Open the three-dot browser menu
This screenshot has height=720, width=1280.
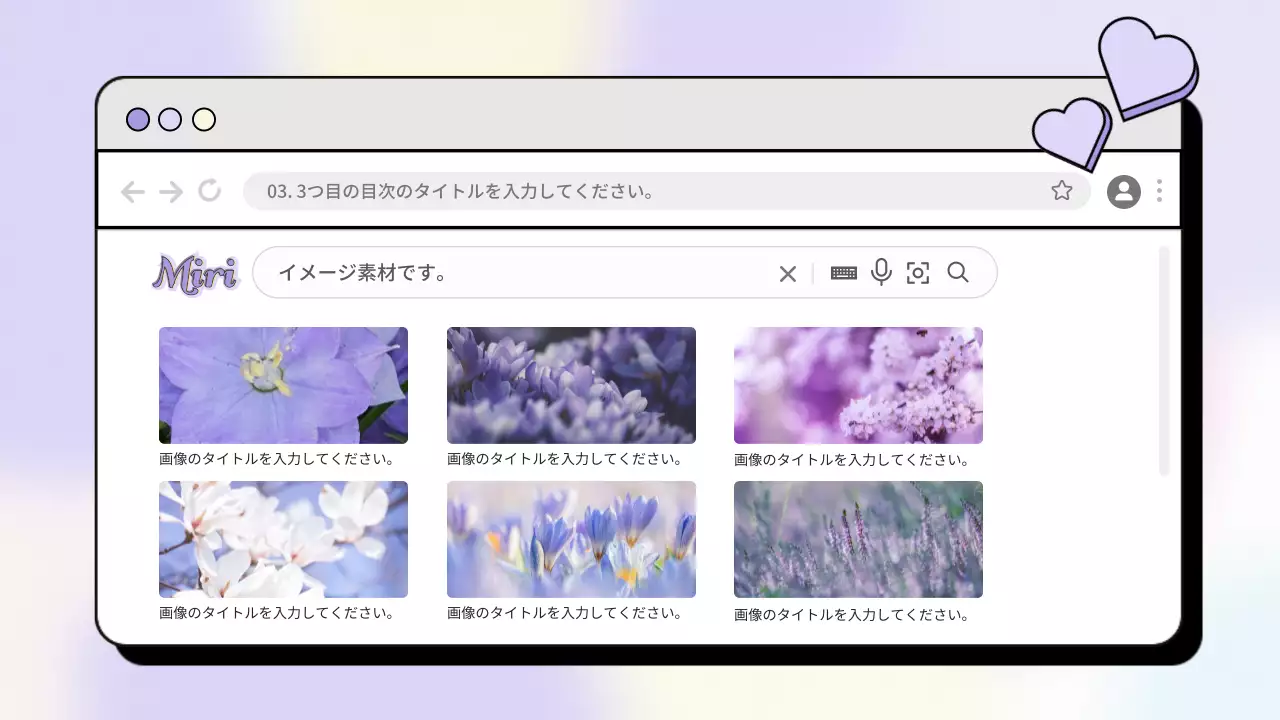(1159, 191)
